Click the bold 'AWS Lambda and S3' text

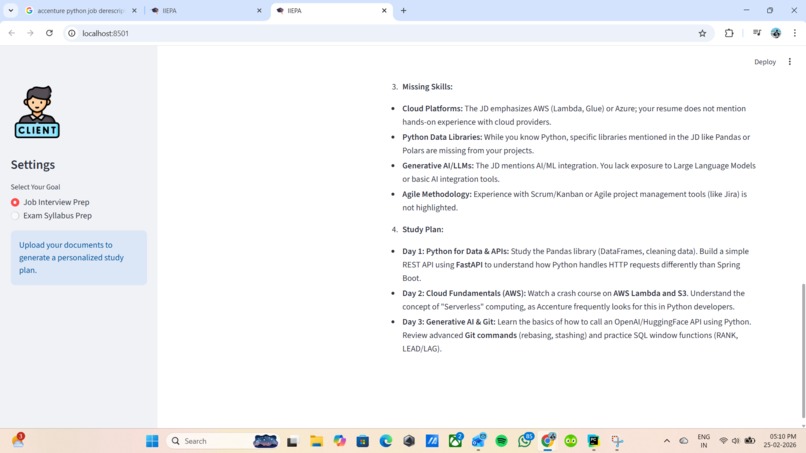pyautogui.click(x=650, y=294)
